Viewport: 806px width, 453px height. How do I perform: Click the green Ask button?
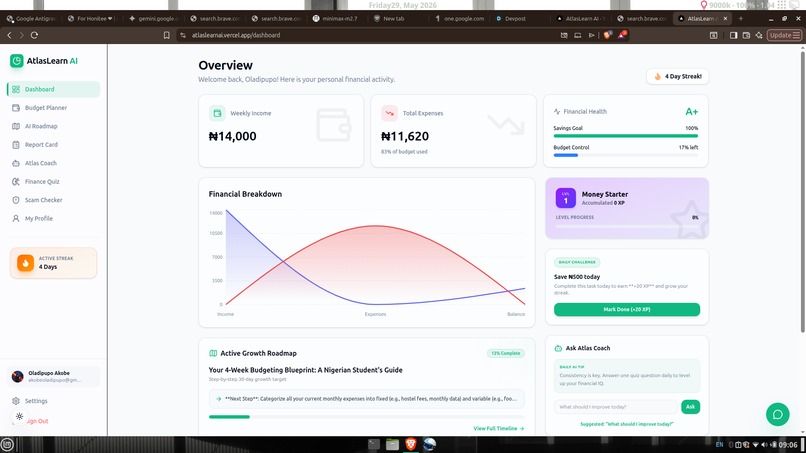click(690, 407)
